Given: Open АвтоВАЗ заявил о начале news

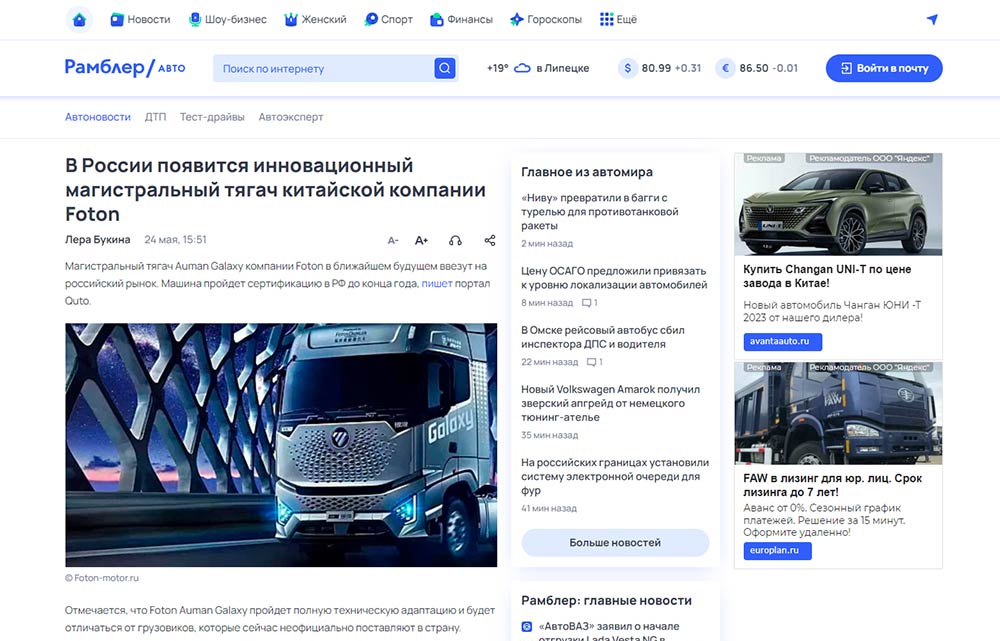Looking at the screenshot, I should [x=609, y=631].
